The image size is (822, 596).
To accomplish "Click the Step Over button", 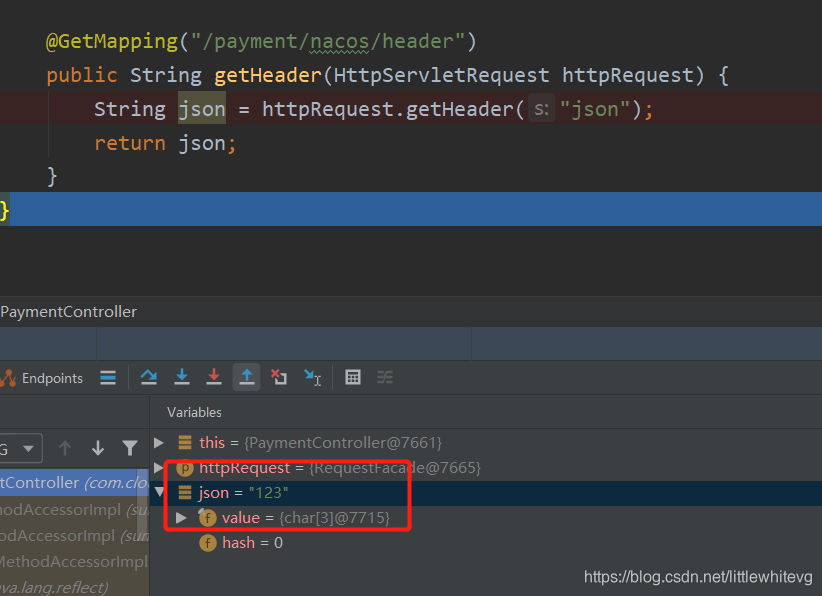I will click(149, 377).
